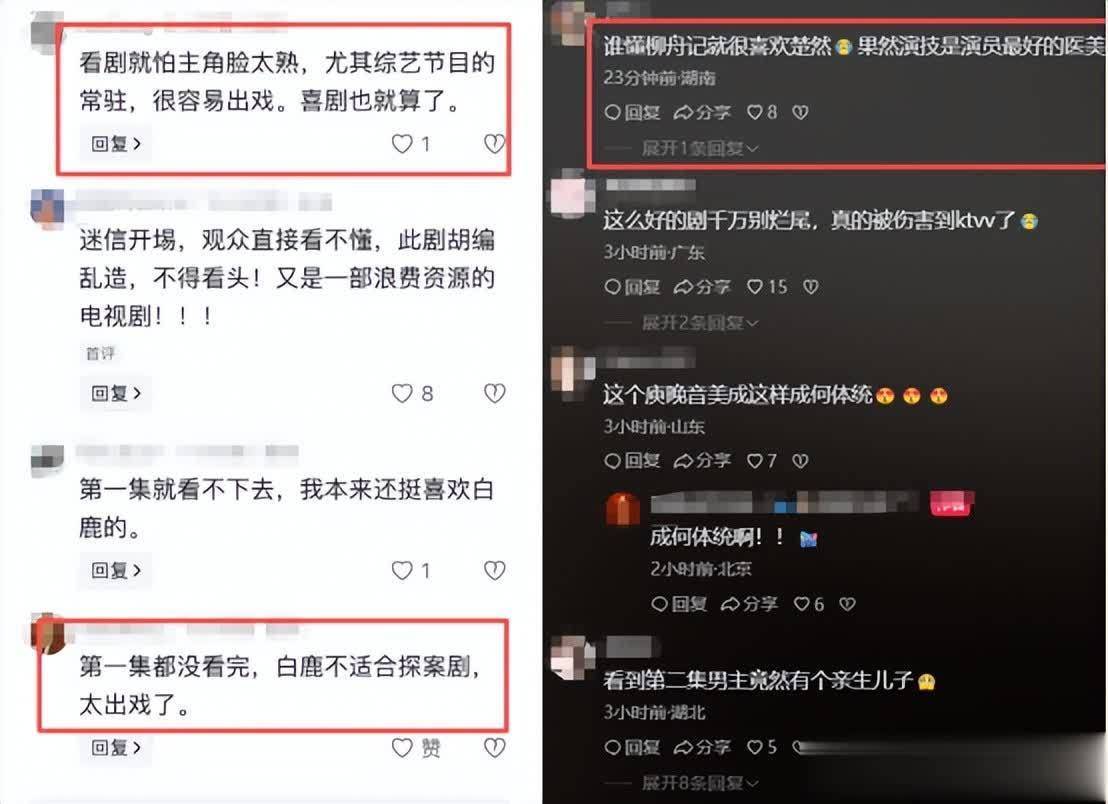Share the 庾晚音美成这样 comment via 分享
The image size is (1108, 804).
(702, 461)
